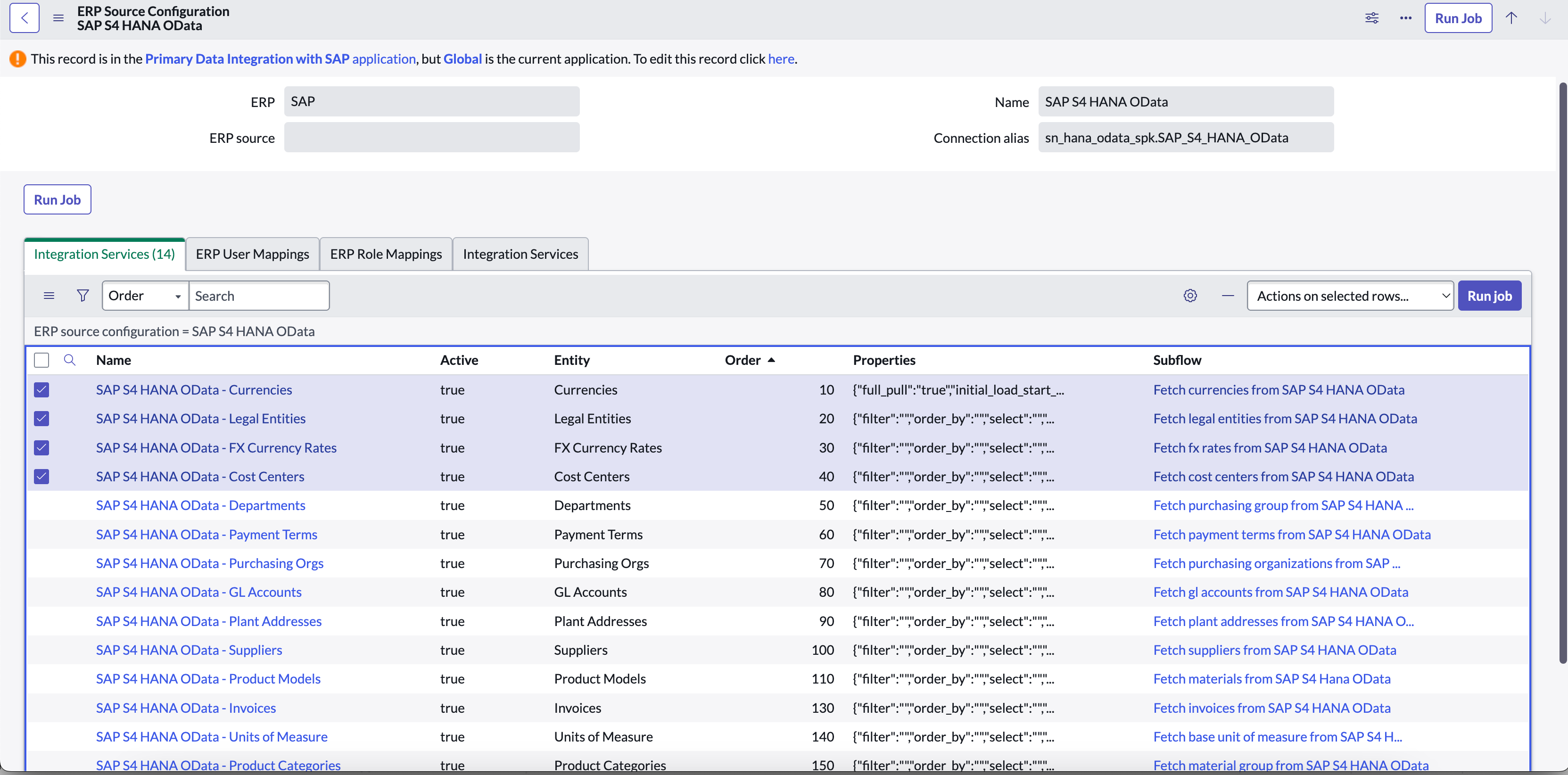Open Primary Data Integration with SAP link

pos(280,59)
